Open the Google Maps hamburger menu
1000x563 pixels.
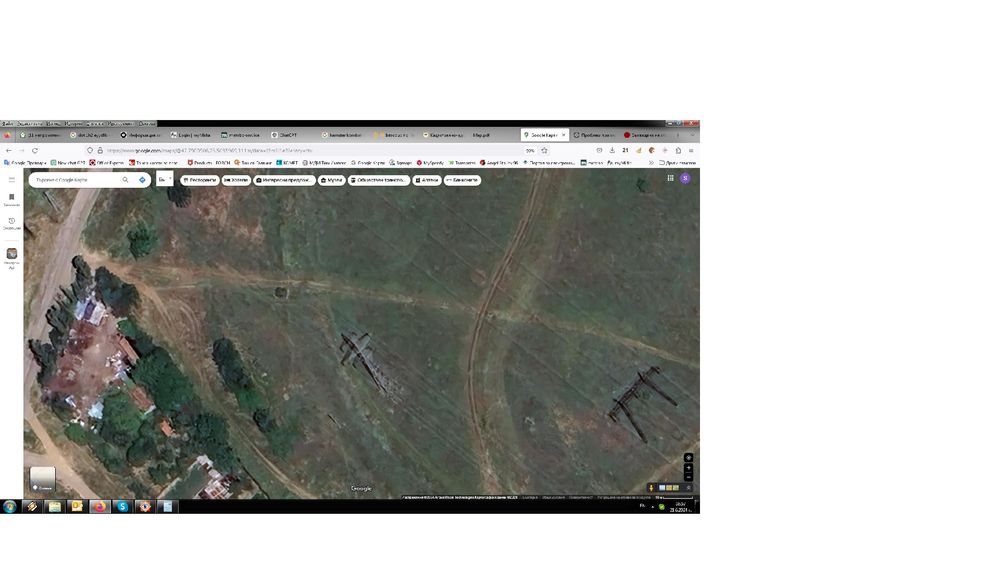(x=11, y=180)
